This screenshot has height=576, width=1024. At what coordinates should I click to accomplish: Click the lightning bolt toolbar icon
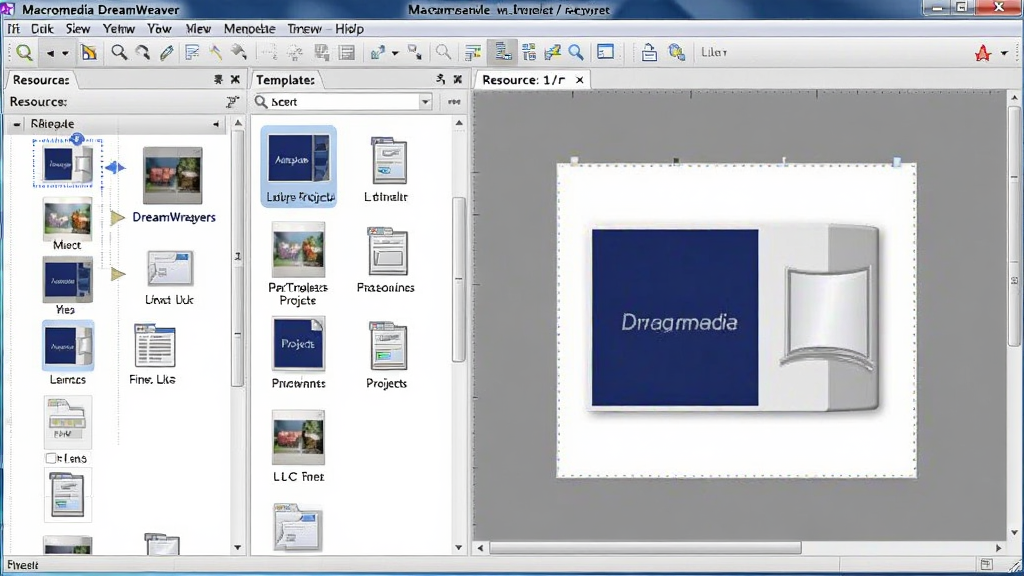click(x=552, y=53)
